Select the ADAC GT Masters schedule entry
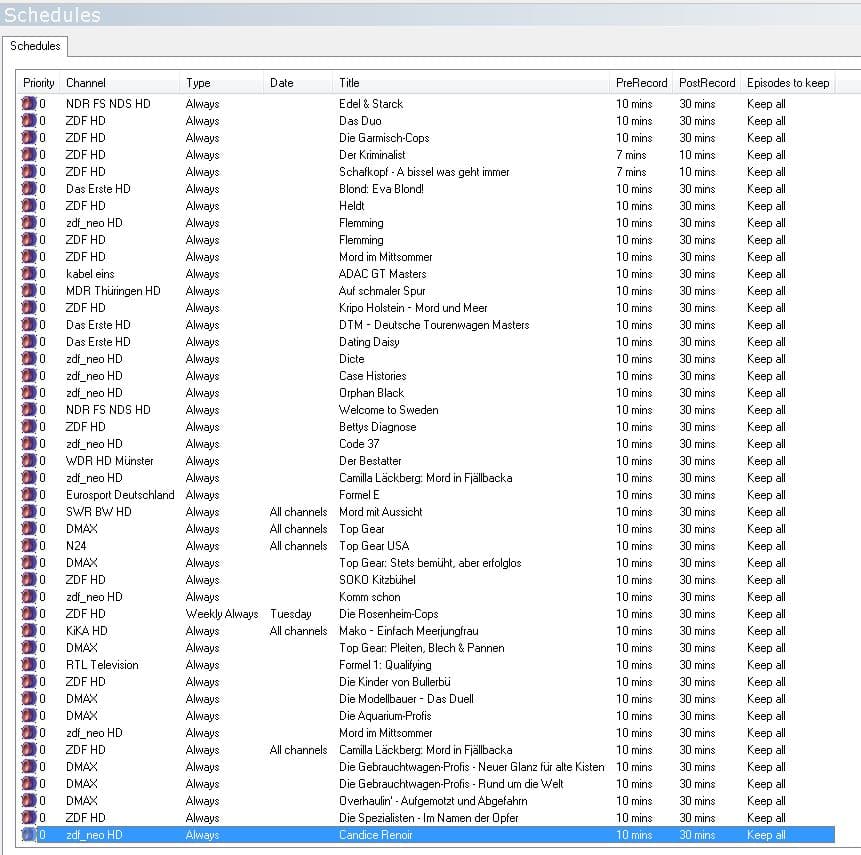 tap(382, 274)
